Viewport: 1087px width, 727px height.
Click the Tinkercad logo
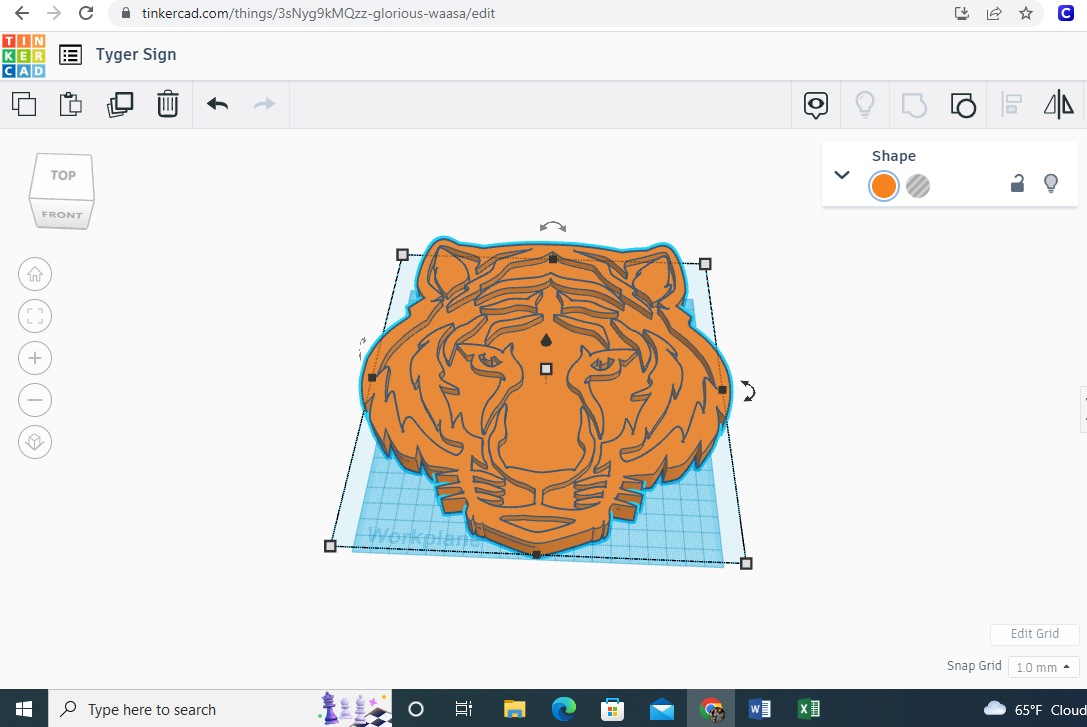[x=22, y=55]
